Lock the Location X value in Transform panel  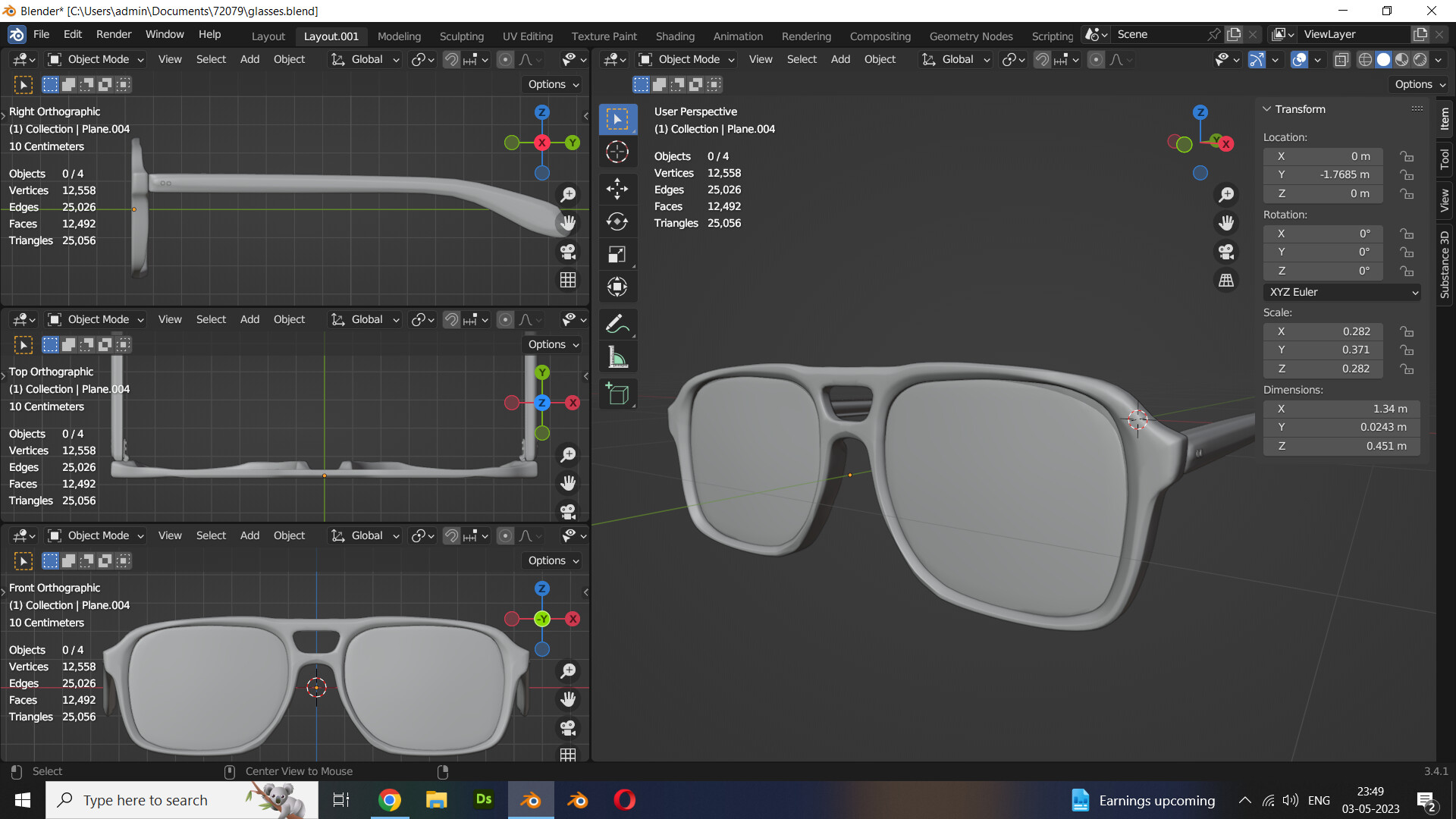(1407, 156)
